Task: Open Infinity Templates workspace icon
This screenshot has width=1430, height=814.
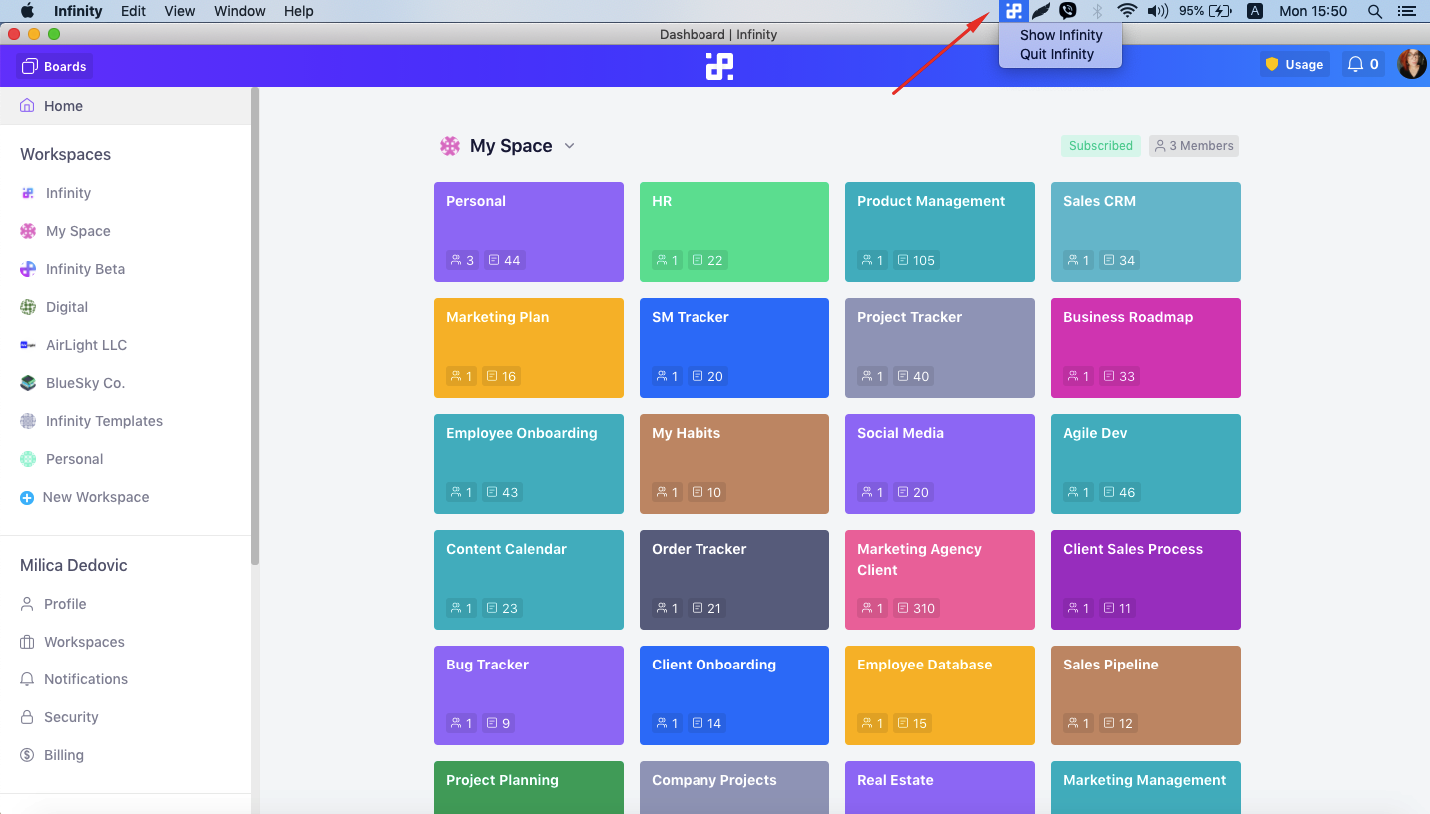Action: click(28, 421)
